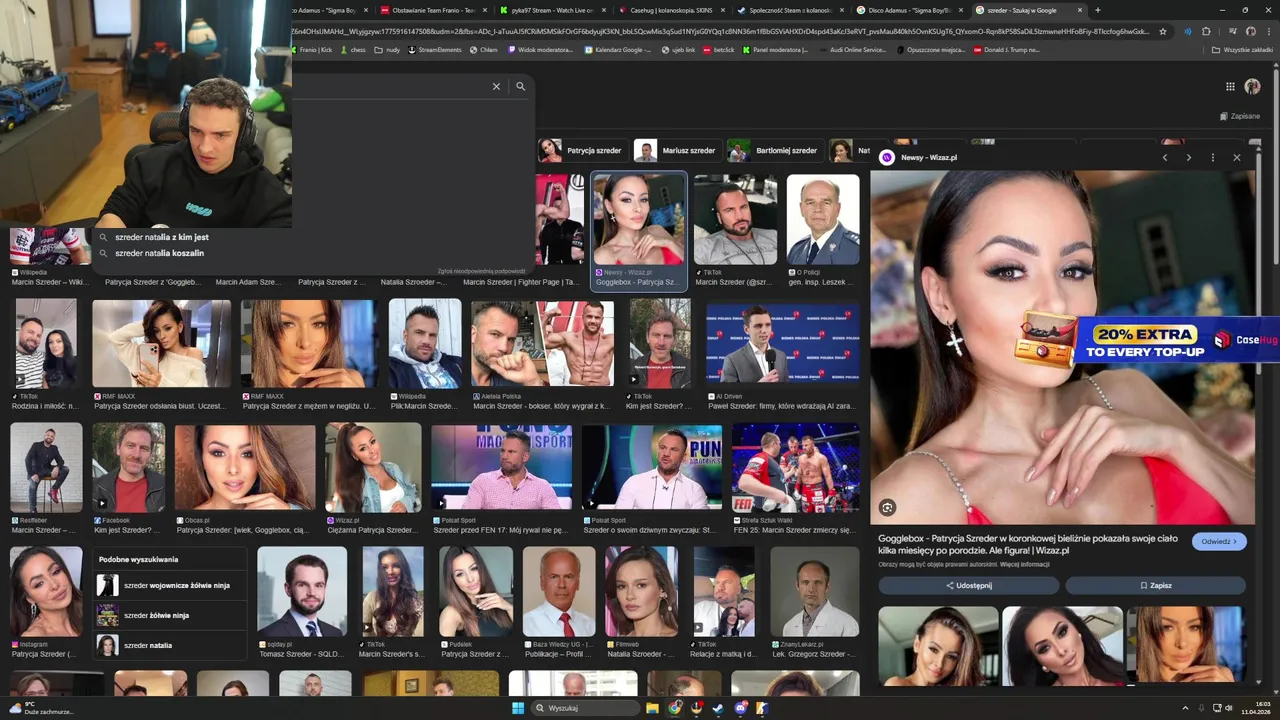Open the three-dot menu in preview panel

tap(1213, 158)
